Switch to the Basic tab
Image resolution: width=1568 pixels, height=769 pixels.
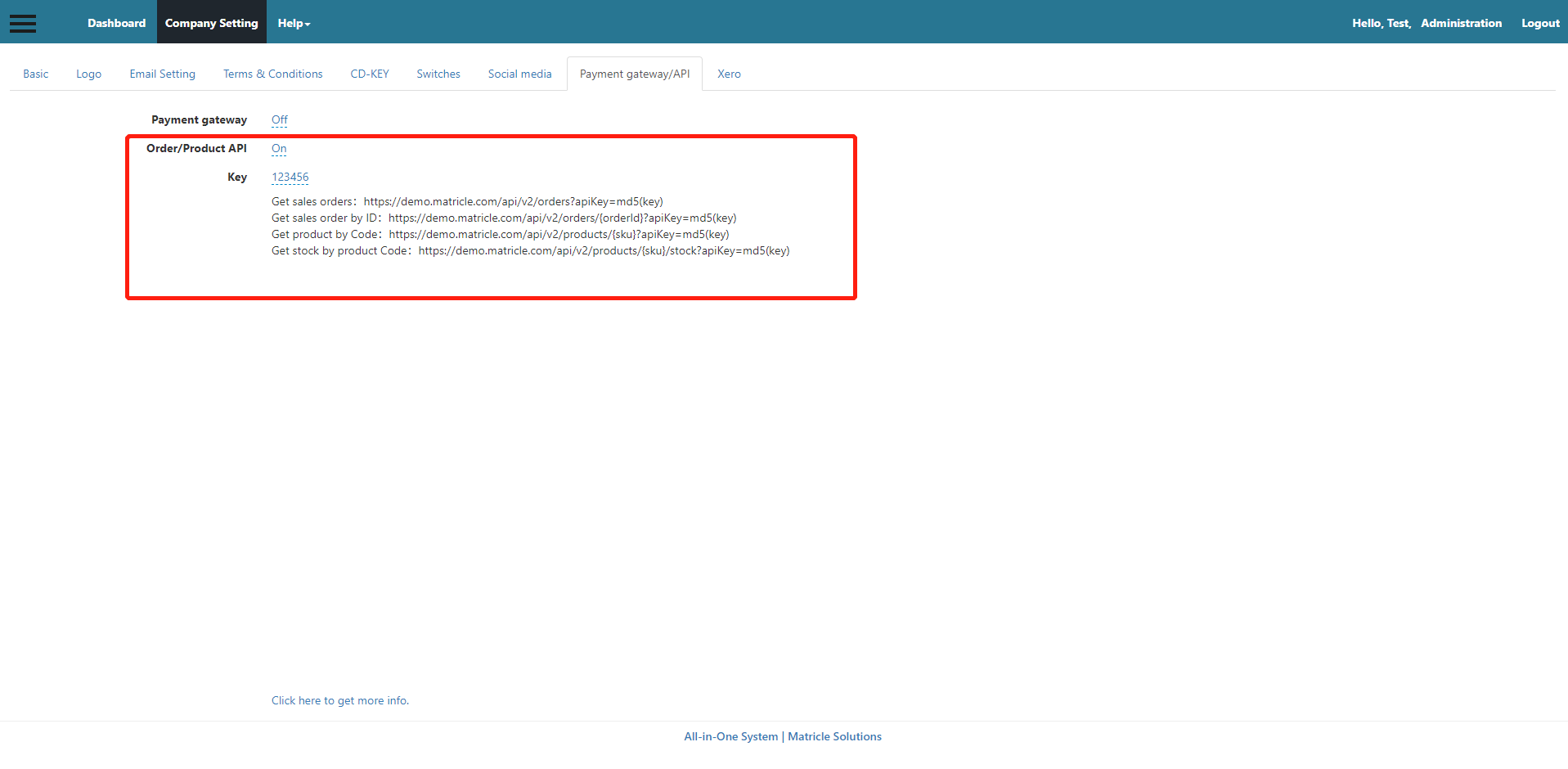coord(36,74)
